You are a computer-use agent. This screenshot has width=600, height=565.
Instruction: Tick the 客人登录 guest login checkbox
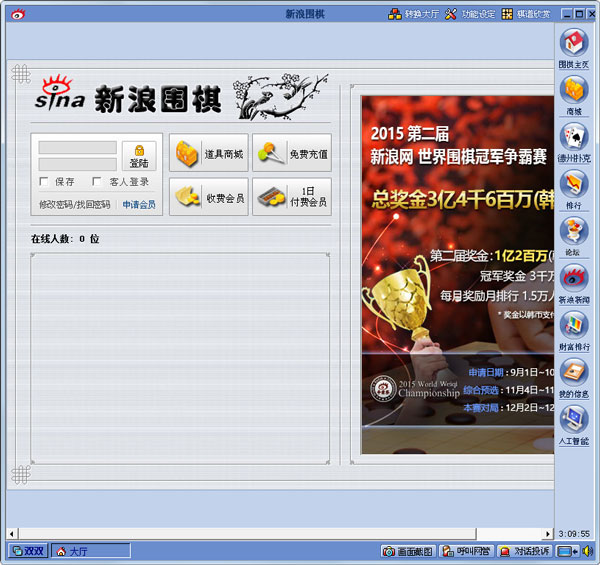97,181
